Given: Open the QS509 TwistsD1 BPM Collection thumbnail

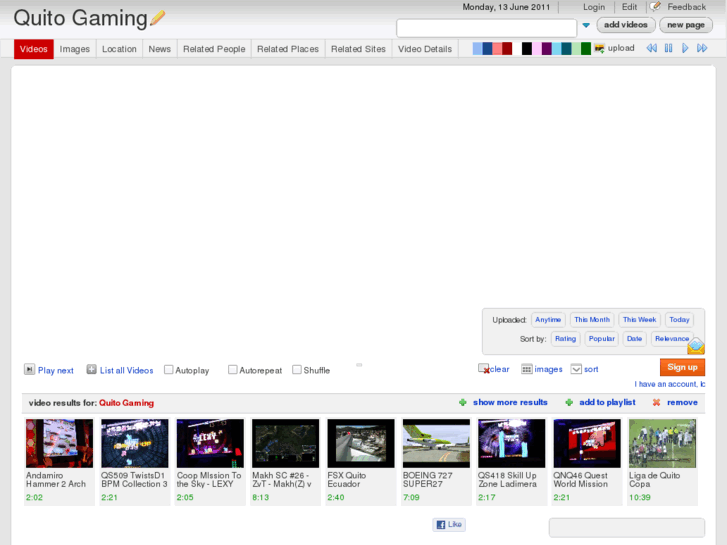Looking at the screenshot, I should click(x=135, y=443).
